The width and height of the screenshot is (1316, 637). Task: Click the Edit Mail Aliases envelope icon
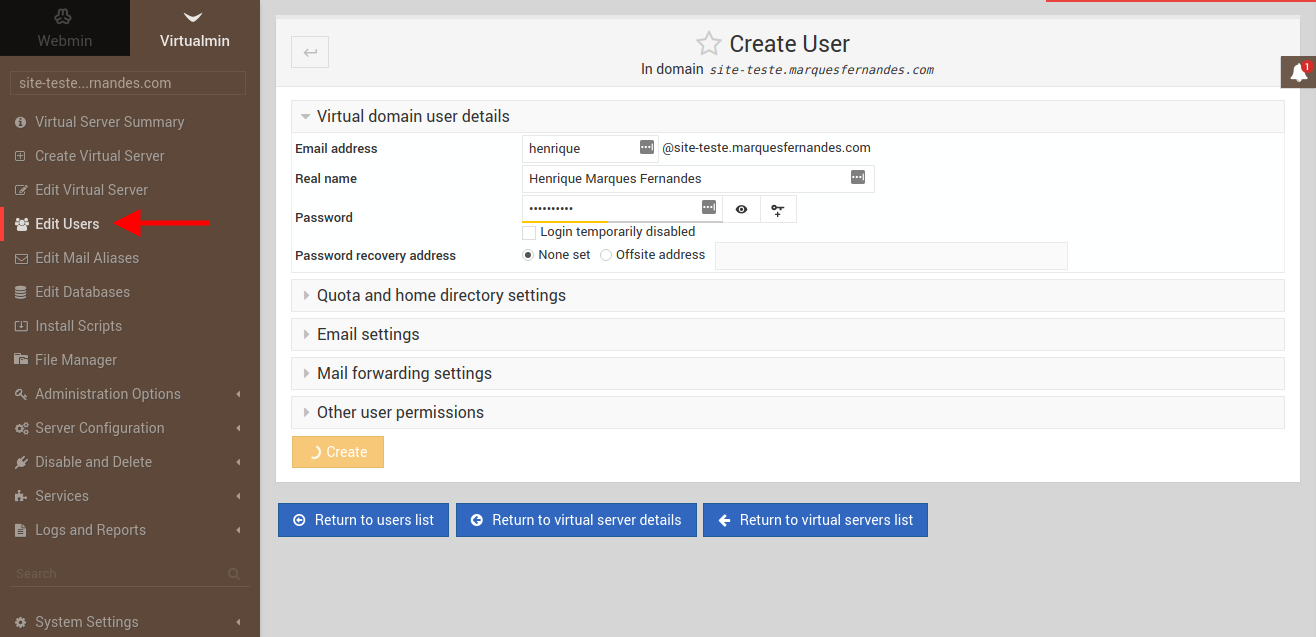click(21, 258)
